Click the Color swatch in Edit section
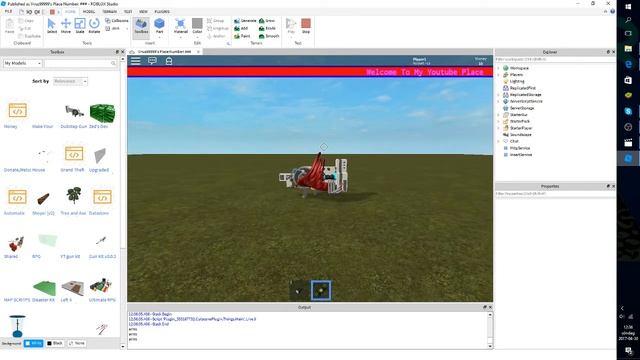The width and height of the screenshot is (640, 360). coord(197,23)
